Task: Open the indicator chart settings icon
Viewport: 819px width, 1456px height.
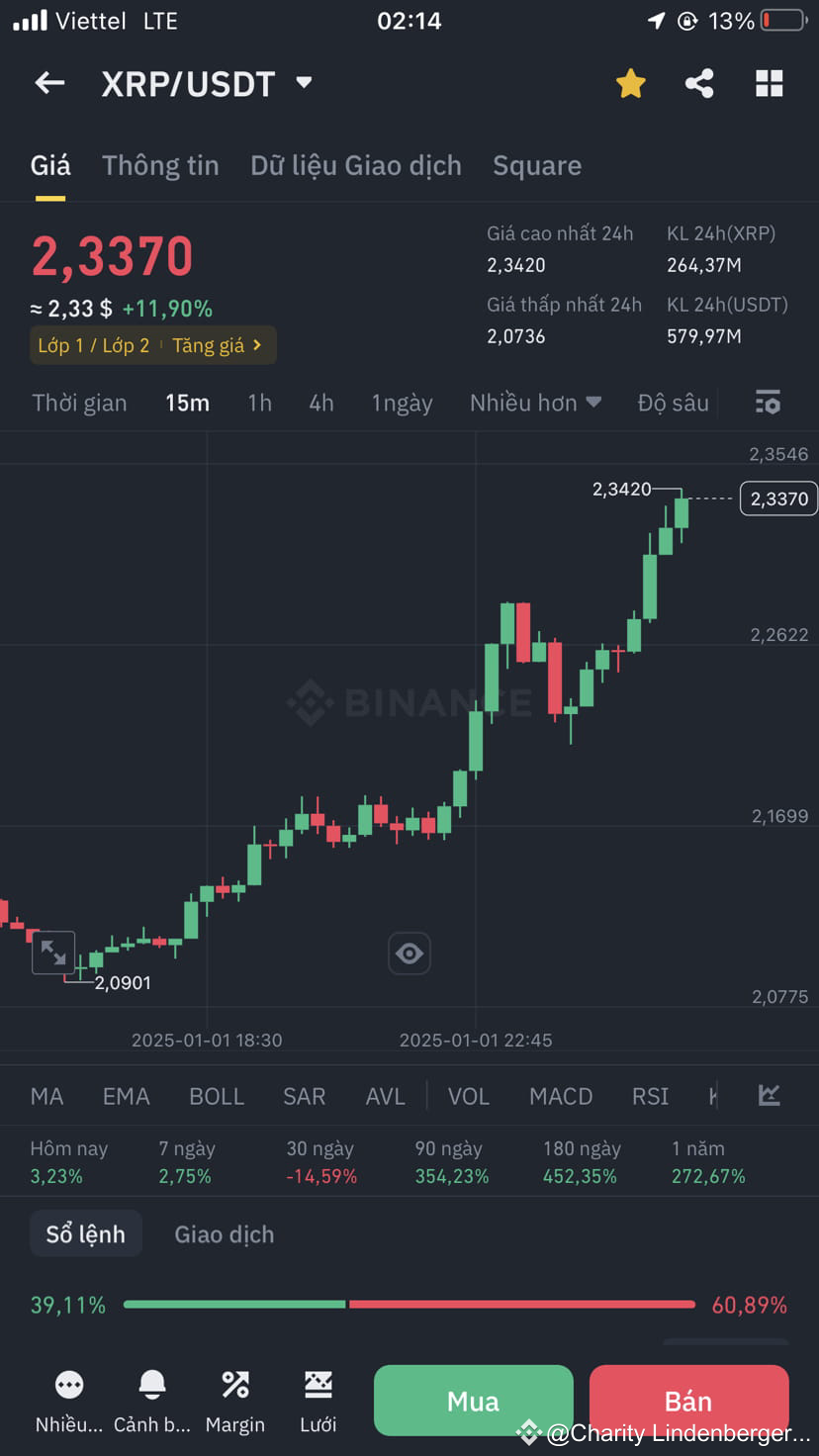Action: [769, 1095]
